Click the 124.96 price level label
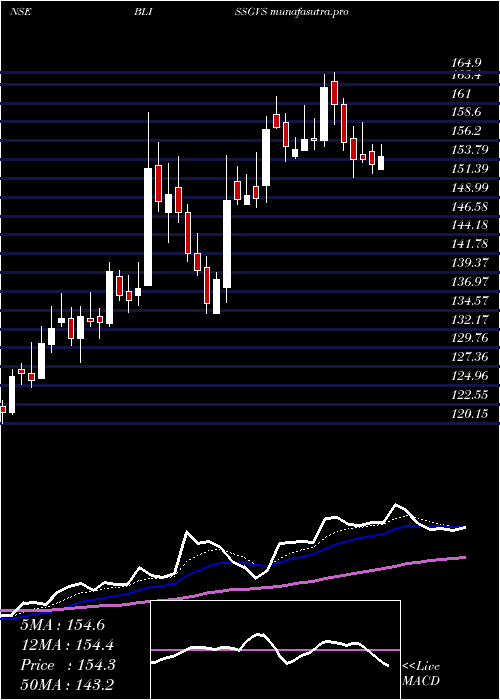The width and height of the screenshot is (500, 700). point(470,376)
